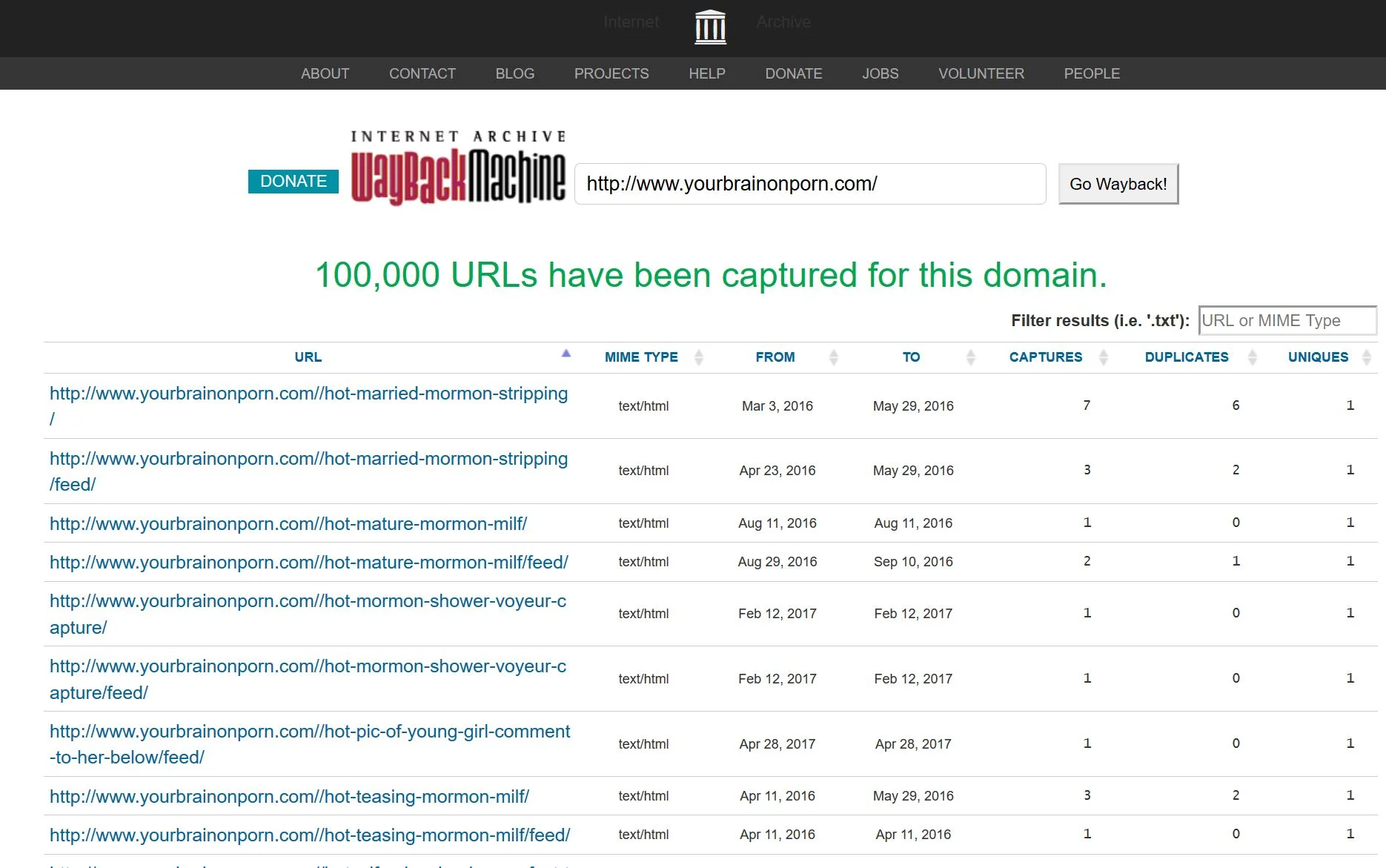Sort by MIME TYPE column arrows
This screenshot has height=868, width=1386.
tap(698, 357)
